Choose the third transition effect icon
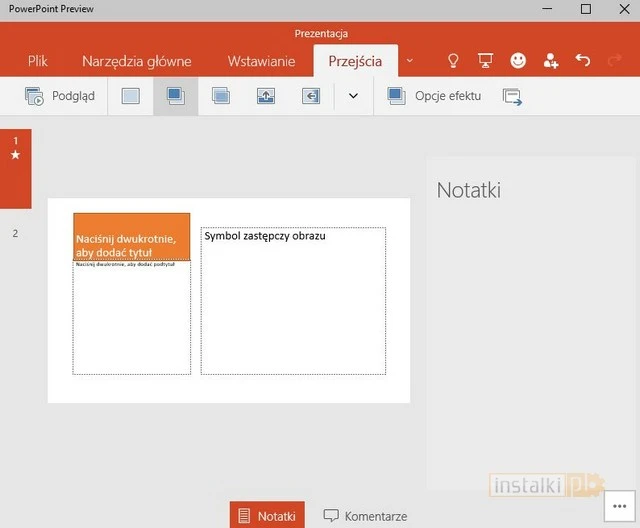This screenshot has width=640, height=528. (221, 97)
